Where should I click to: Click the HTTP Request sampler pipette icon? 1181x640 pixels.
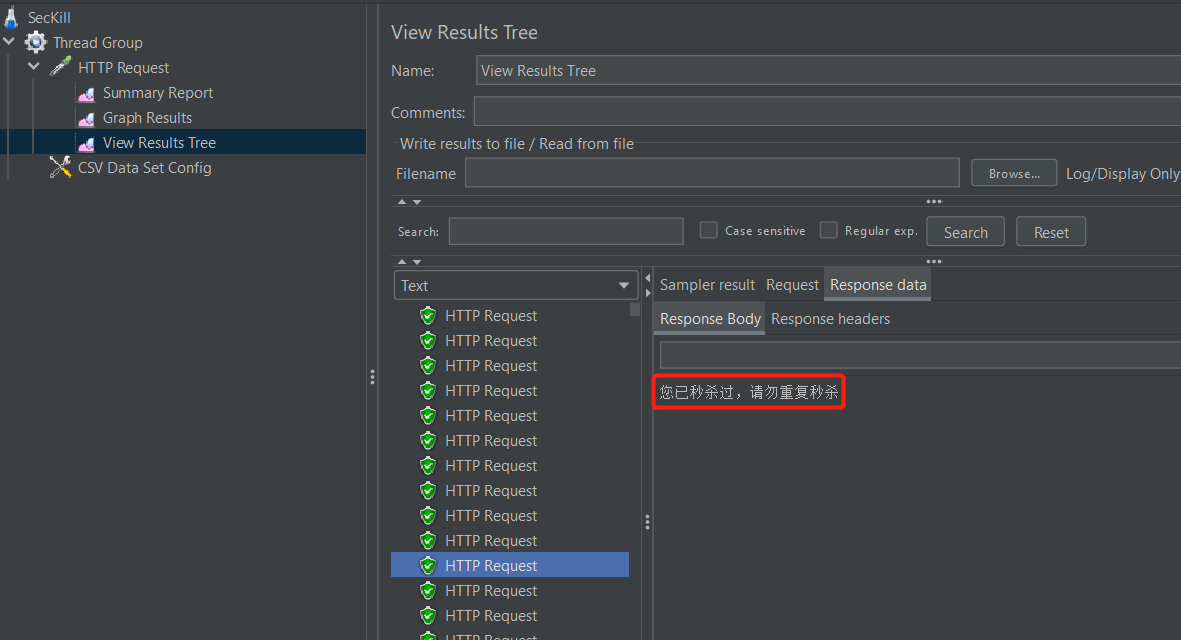tap(60, 67)
